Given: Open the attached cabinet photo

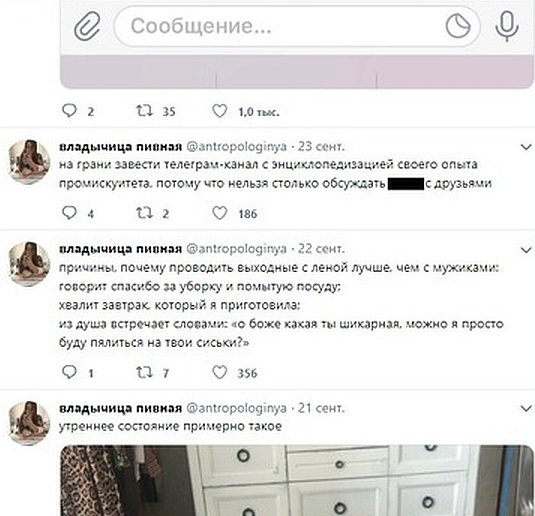Looking at the screenshot, I should coord(297,481).
